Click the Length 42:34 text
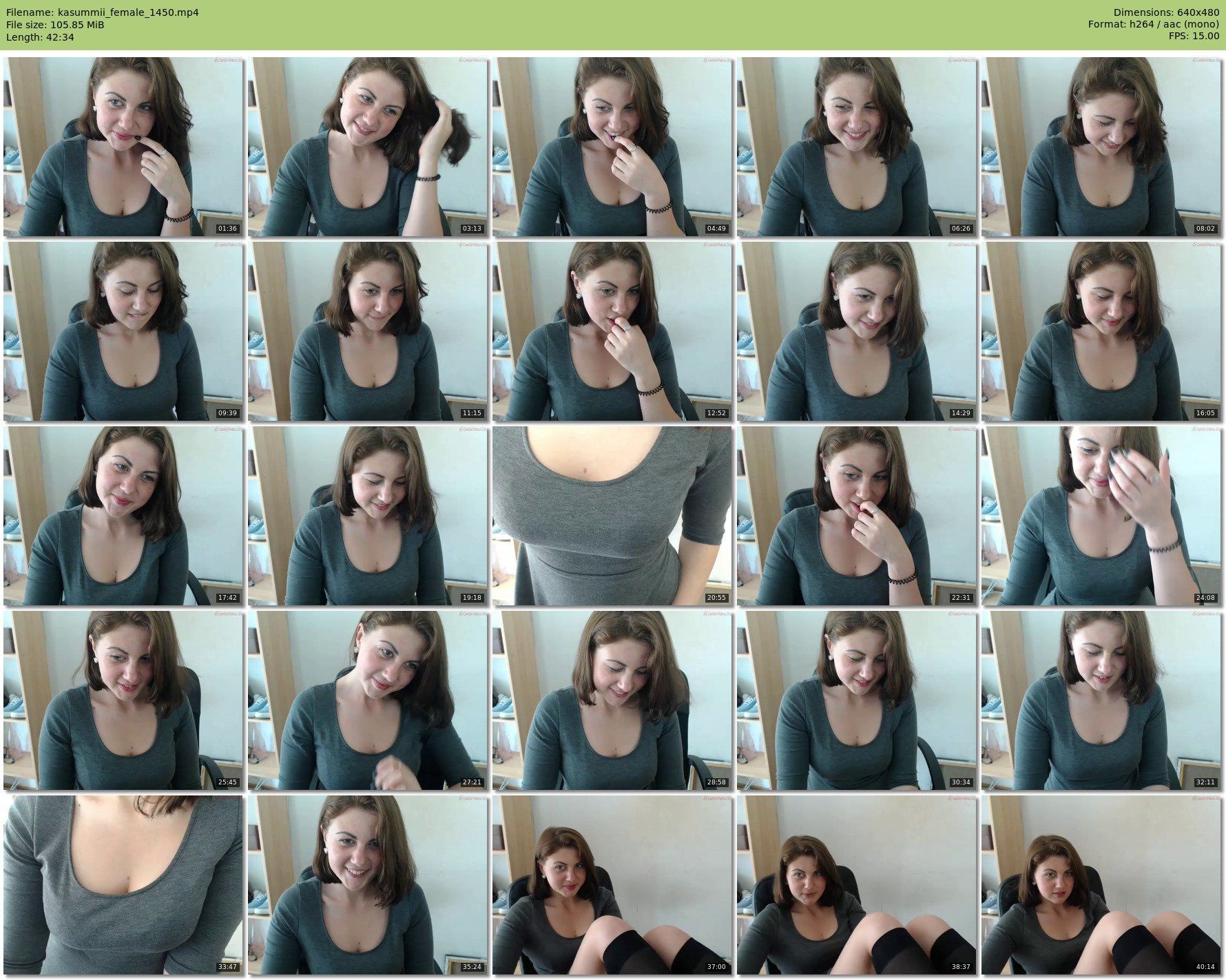This screenshot has height=980, width=1226. click(40, 37)
